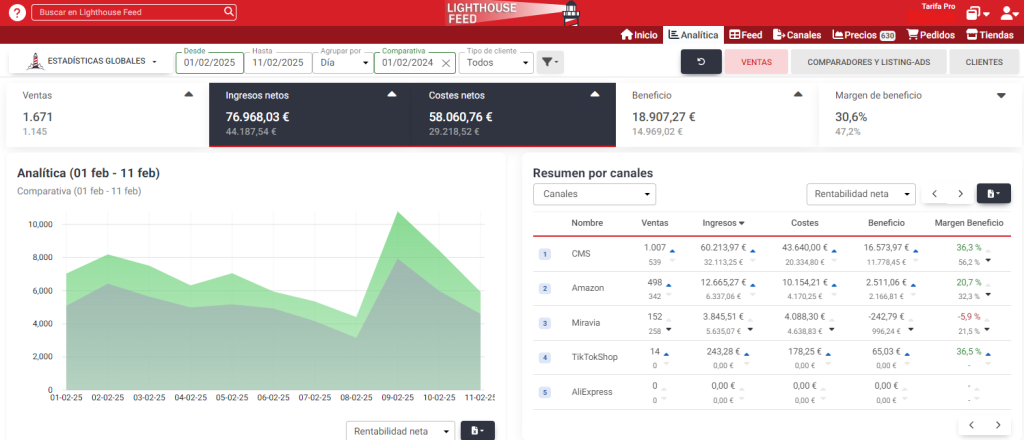
Task: Open Tipo de cliente dropdown
Action: point(496,63)
